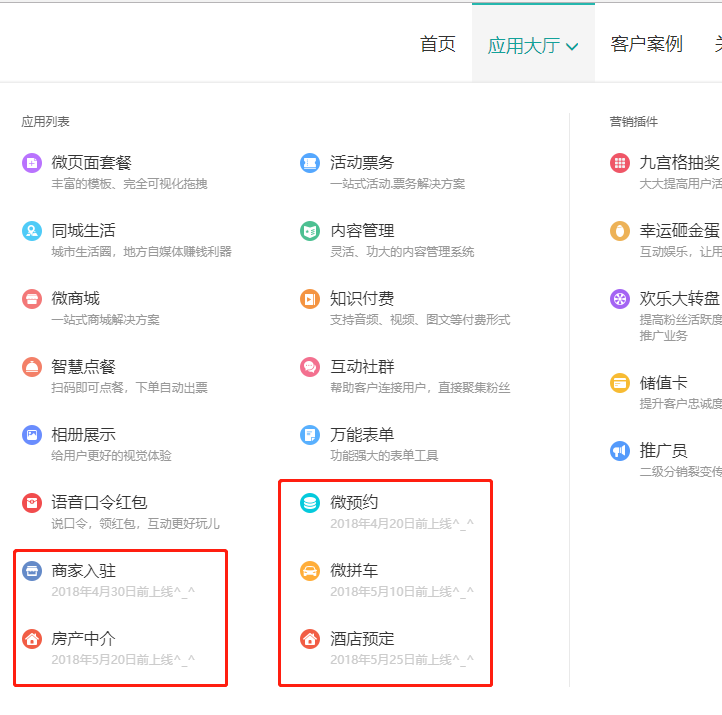The height and width of the screenshot is (715, 722).
Task: Click the 活动票务 ticket icon
Action: coord(310,163)
